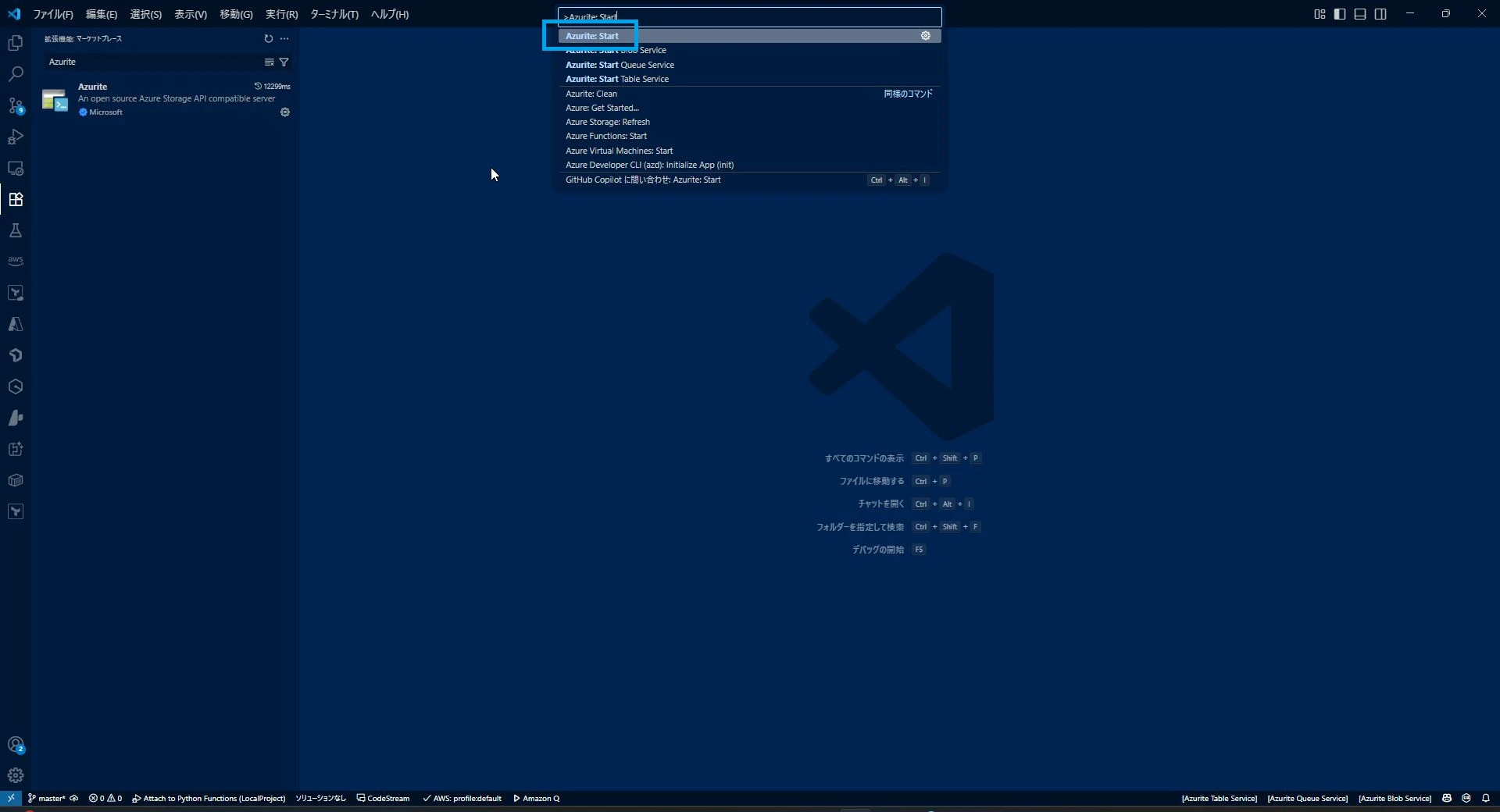The width and height of the screenshot is (1500, 812).
Task: Click the [Azurite Table Service] status item
Action: coord(1219,798)
